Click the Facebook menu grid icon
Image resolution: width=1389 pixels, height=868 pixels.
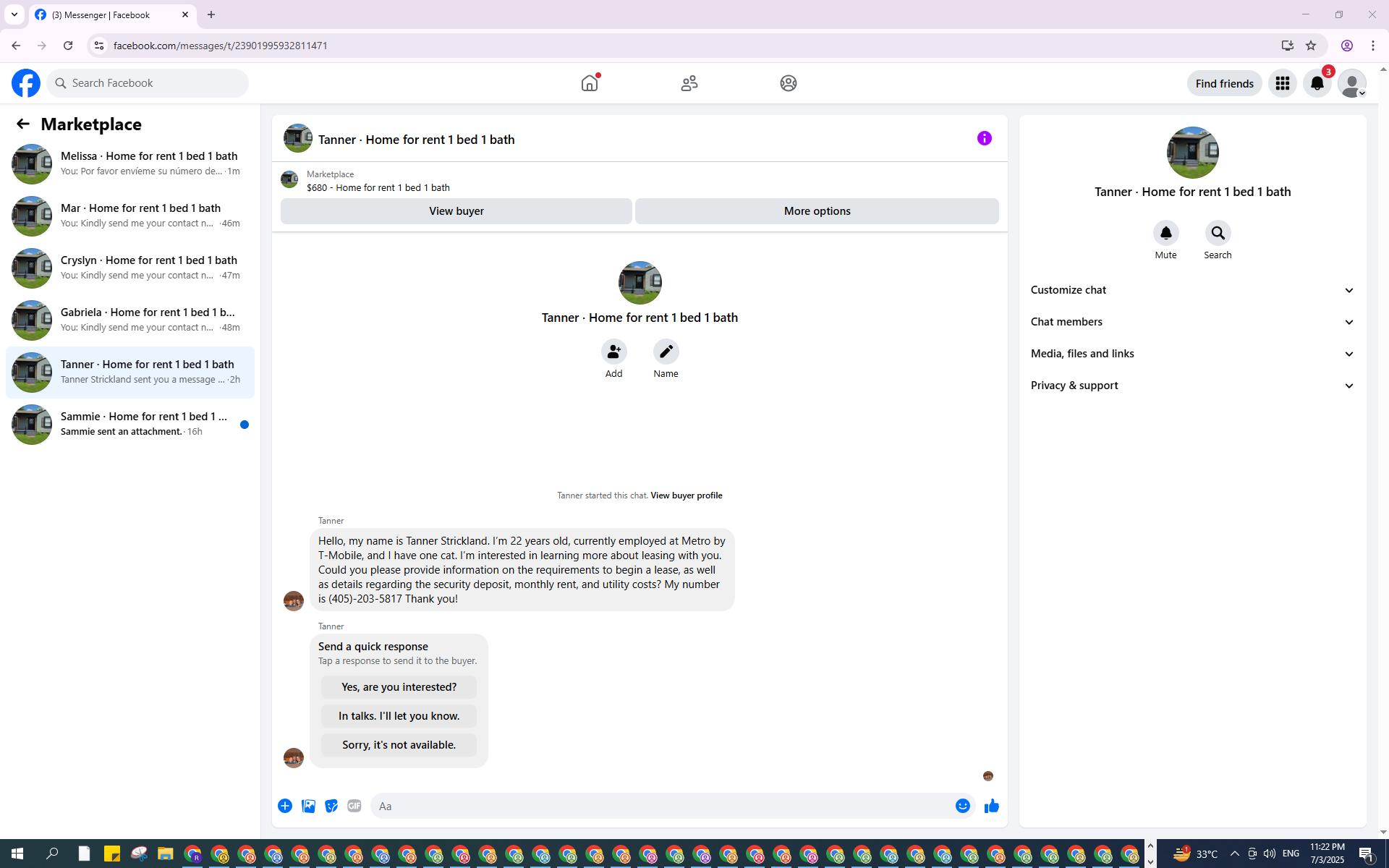pyautogui.click(x=1282, y=83)
